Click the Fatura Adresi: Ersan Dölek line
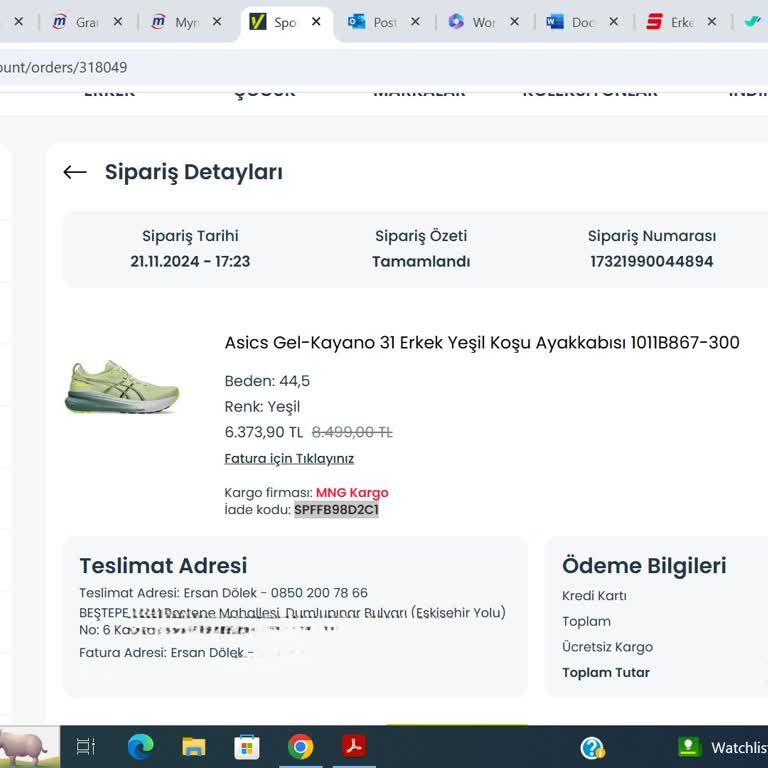Viewport: 768px width, 768px height. click(167, 653)
